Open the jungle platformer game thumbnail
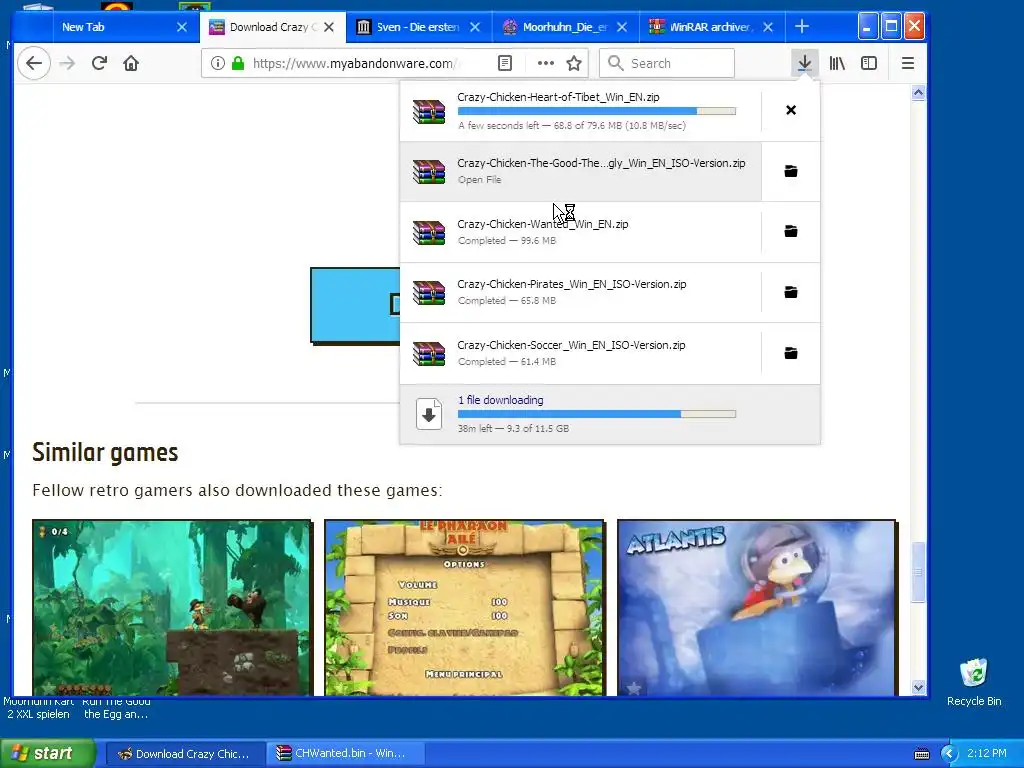This screenshot has width=1024, height=768. pos(172,607)
